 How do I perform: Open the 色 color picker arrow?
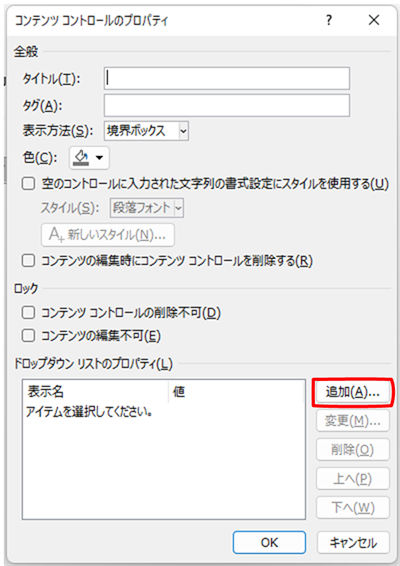(x=99, y=158)
